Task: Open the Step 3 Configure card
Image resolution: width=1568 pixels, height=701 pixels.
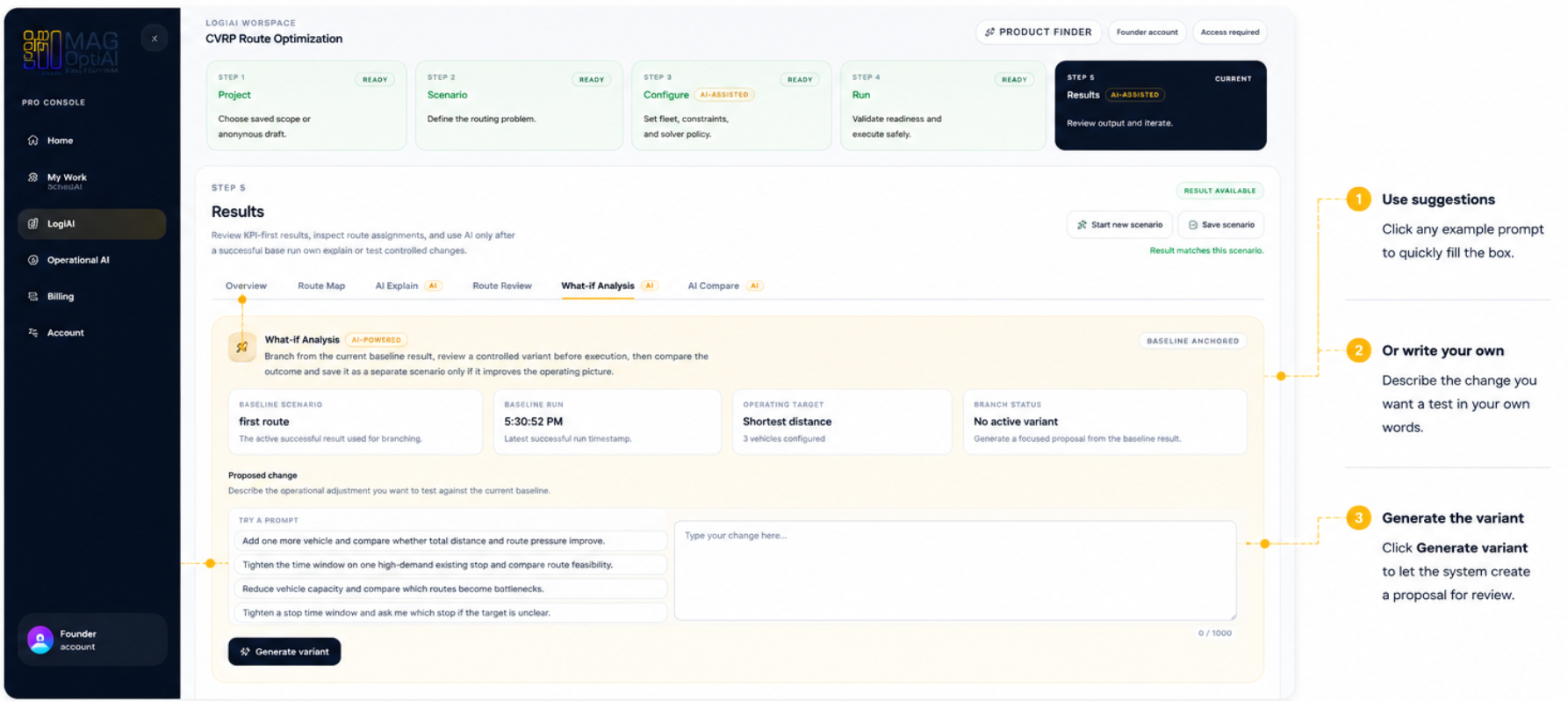Action: (731, 105)
